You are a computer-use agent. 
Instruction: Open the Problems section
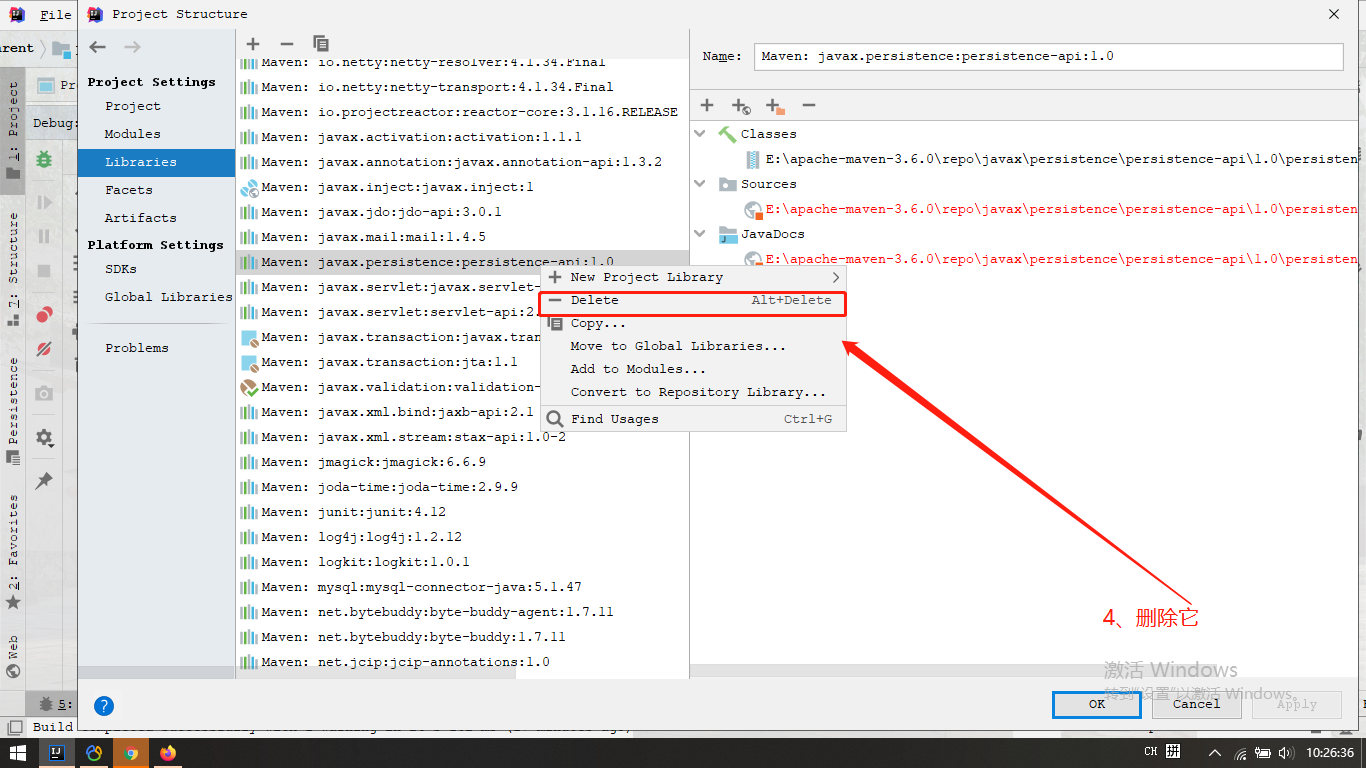pos(137,348)
